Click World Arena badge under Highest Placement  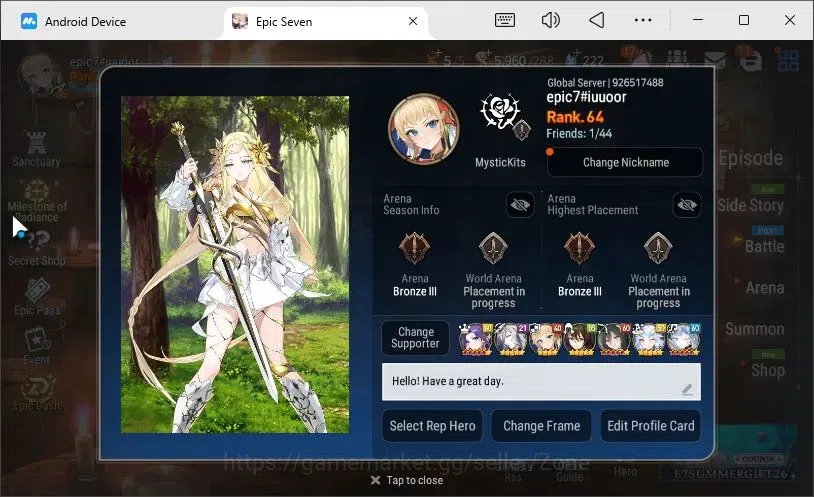pyautogui.click(x=658, y=248)
